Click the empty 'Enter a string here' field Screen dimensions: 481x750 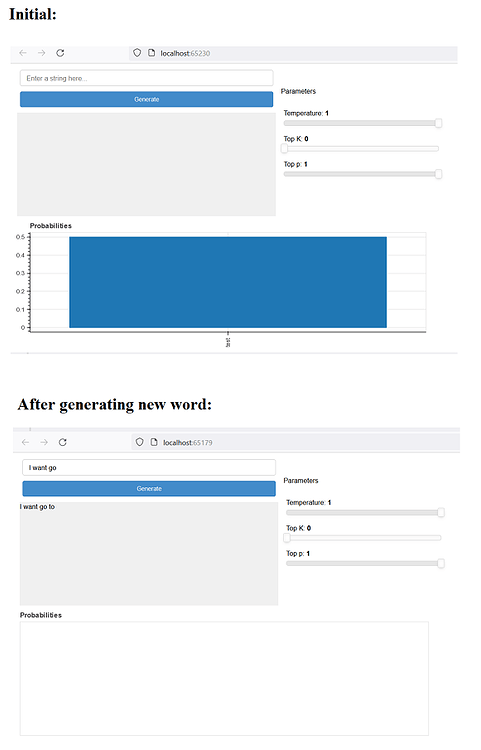point(147,78)
